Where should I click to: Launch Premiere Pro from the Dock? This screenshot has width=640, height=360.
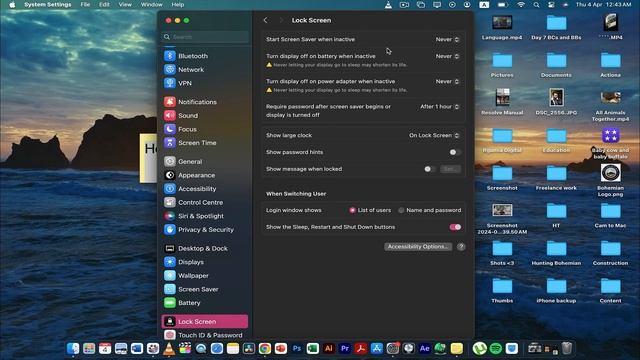click(x=344, y=348)
